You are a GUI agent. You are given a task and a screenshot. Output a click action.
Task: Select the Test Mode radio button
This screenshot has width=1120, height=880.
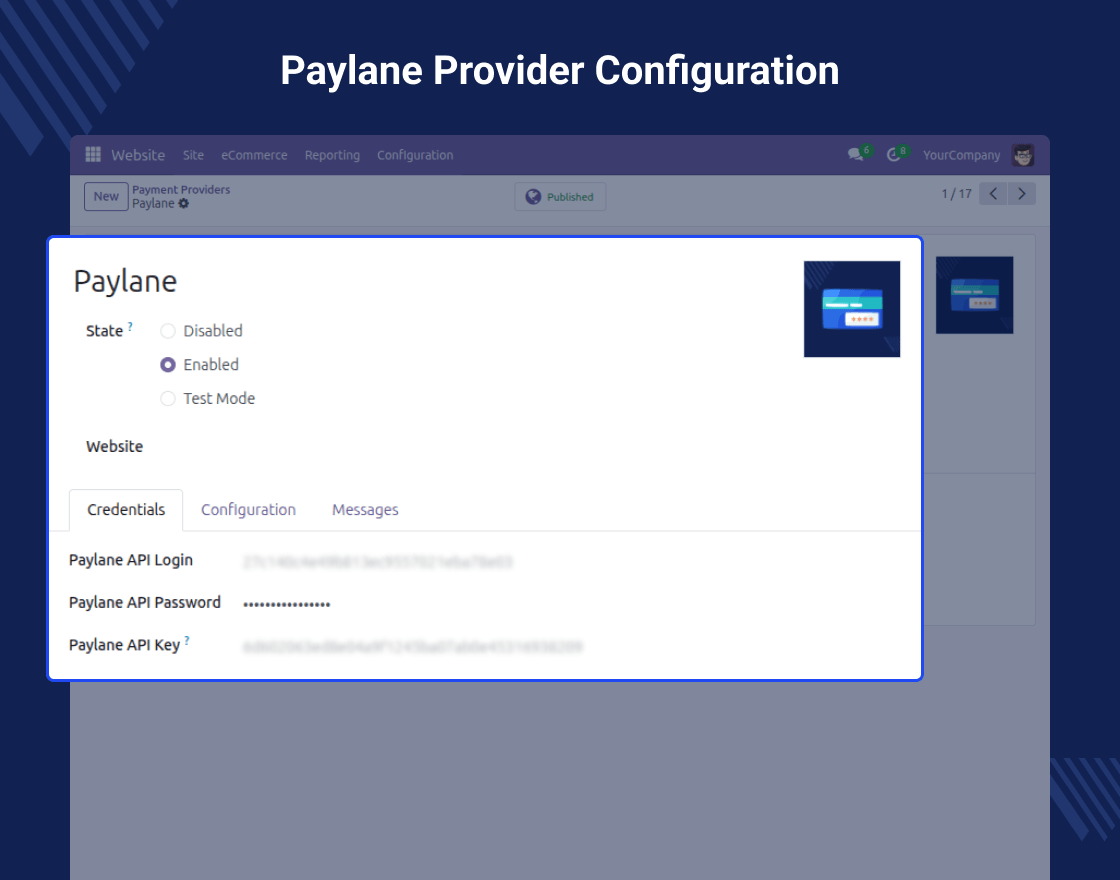[168, 399]
